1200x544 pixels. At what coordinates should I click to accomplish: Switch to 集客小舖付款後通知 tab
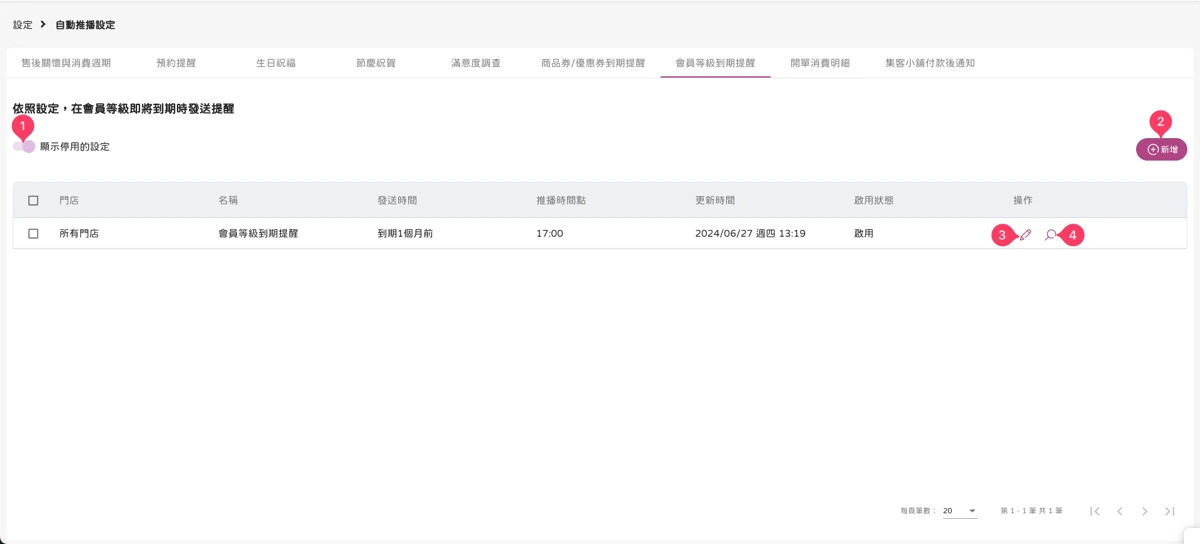coord(930,63)
